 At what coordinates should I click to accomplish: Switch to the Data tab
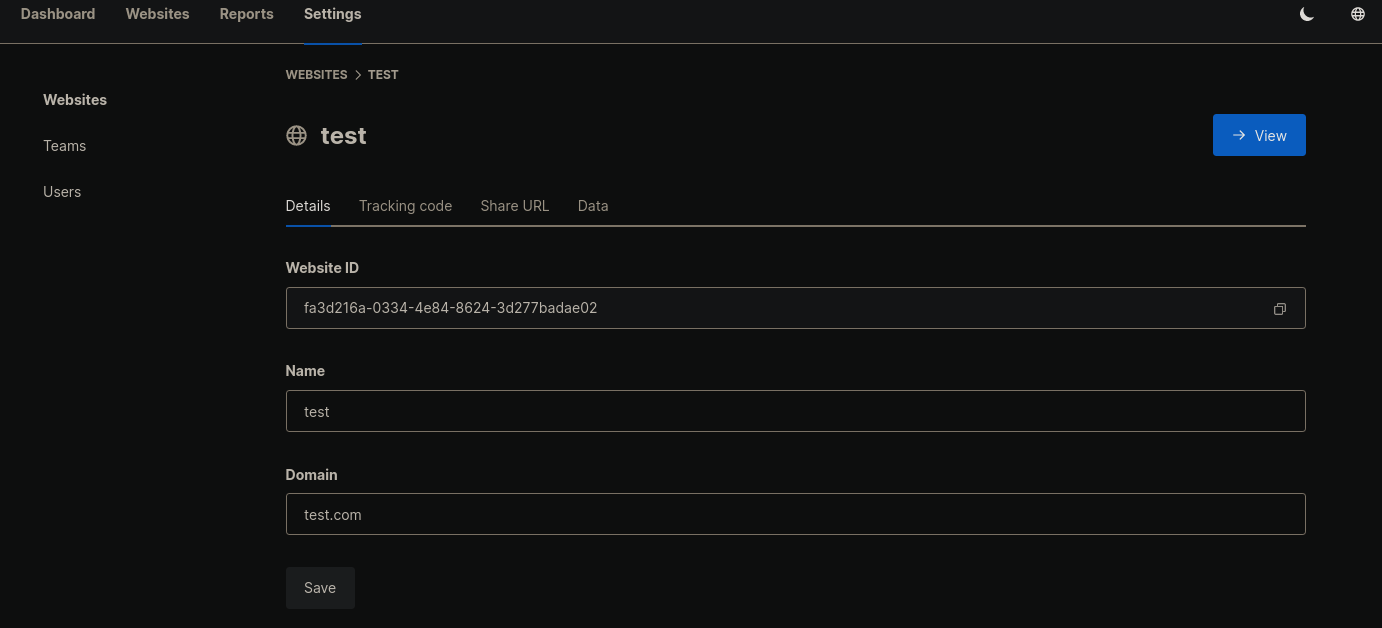coord(593,206)
